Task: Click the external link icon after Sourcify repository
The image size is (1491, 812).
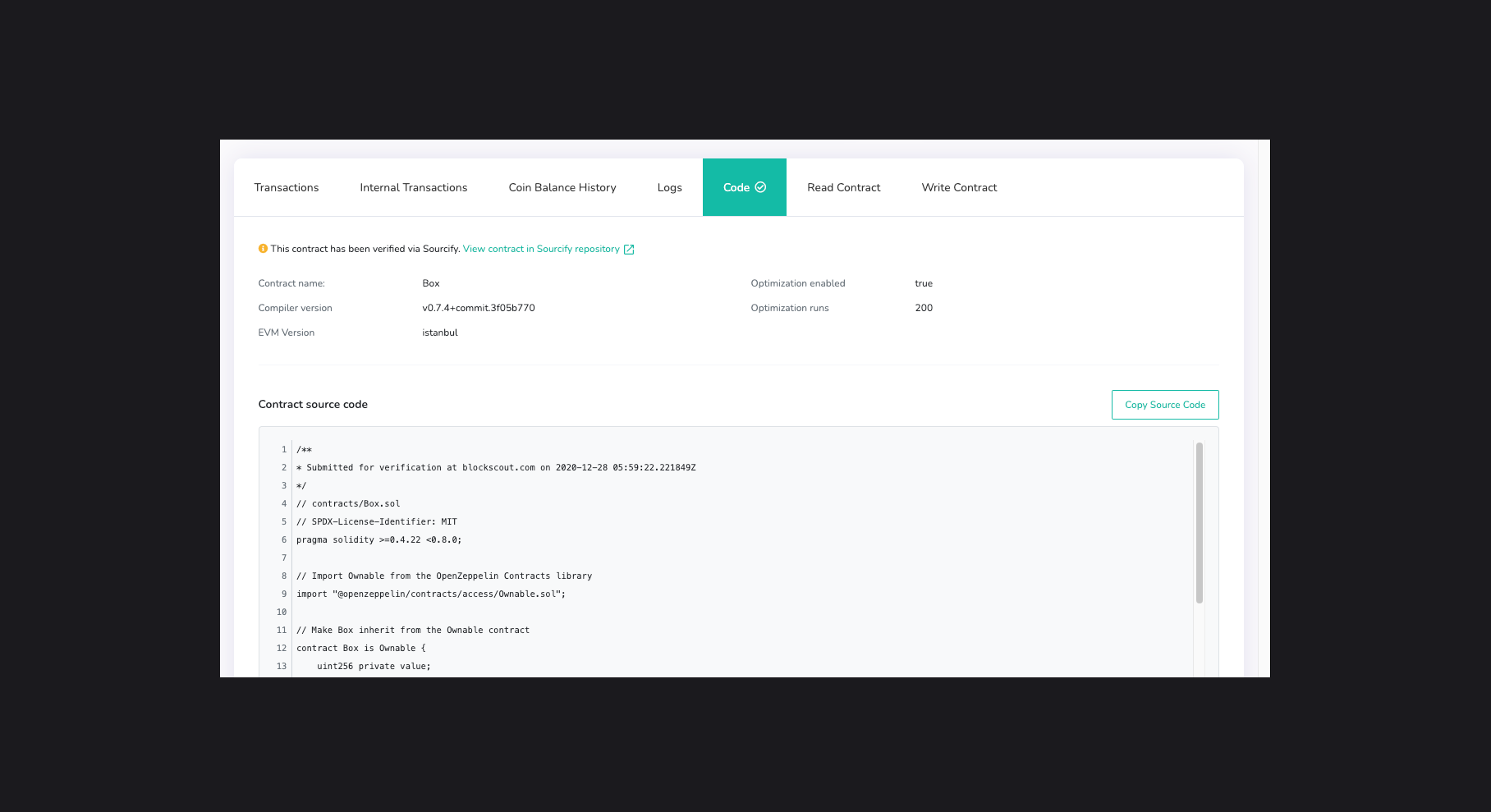Action: tap(629, 250)
